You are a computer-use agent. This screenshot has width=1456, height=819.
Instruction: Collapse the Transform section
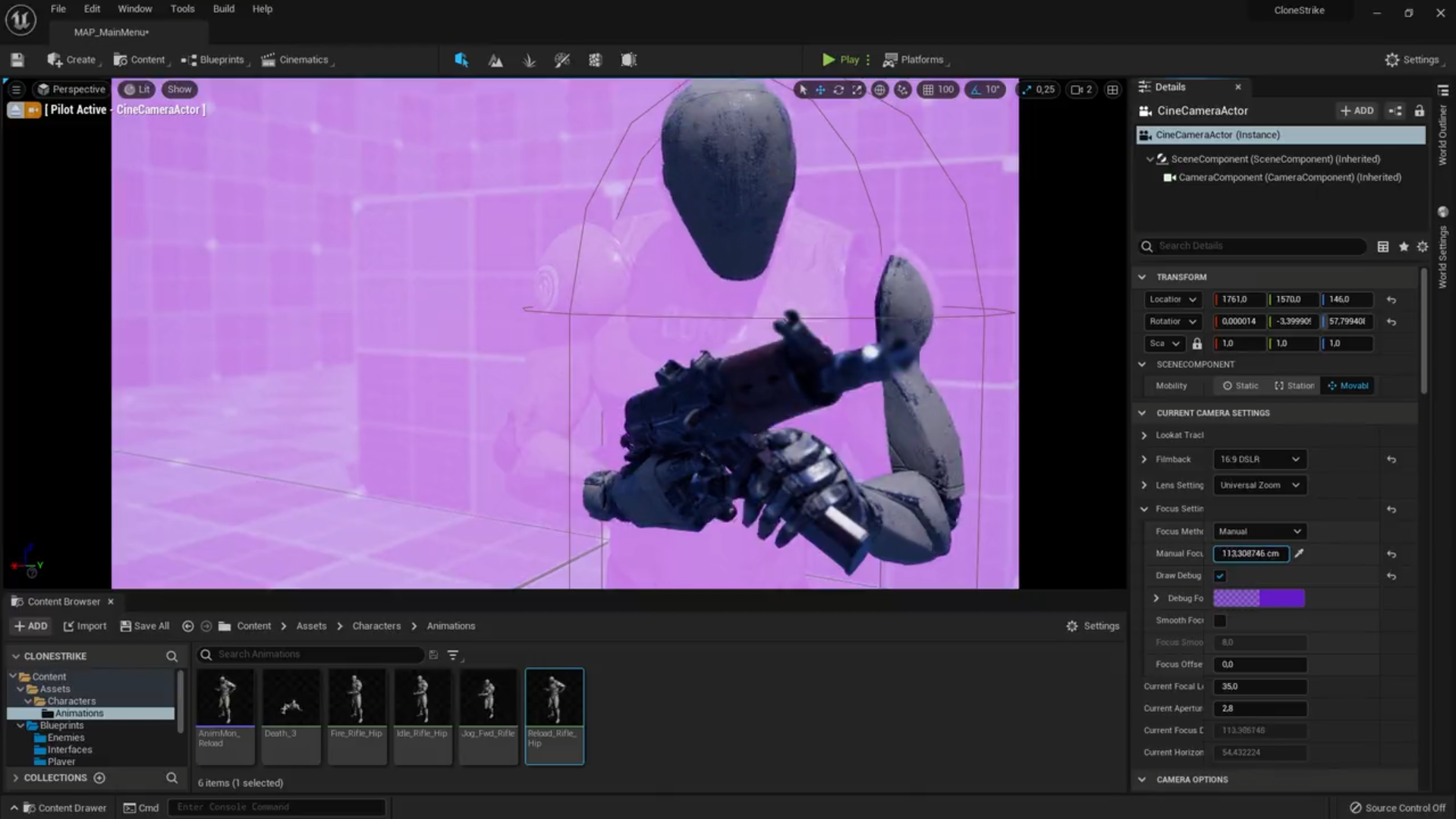click(x=1143, y=277)
